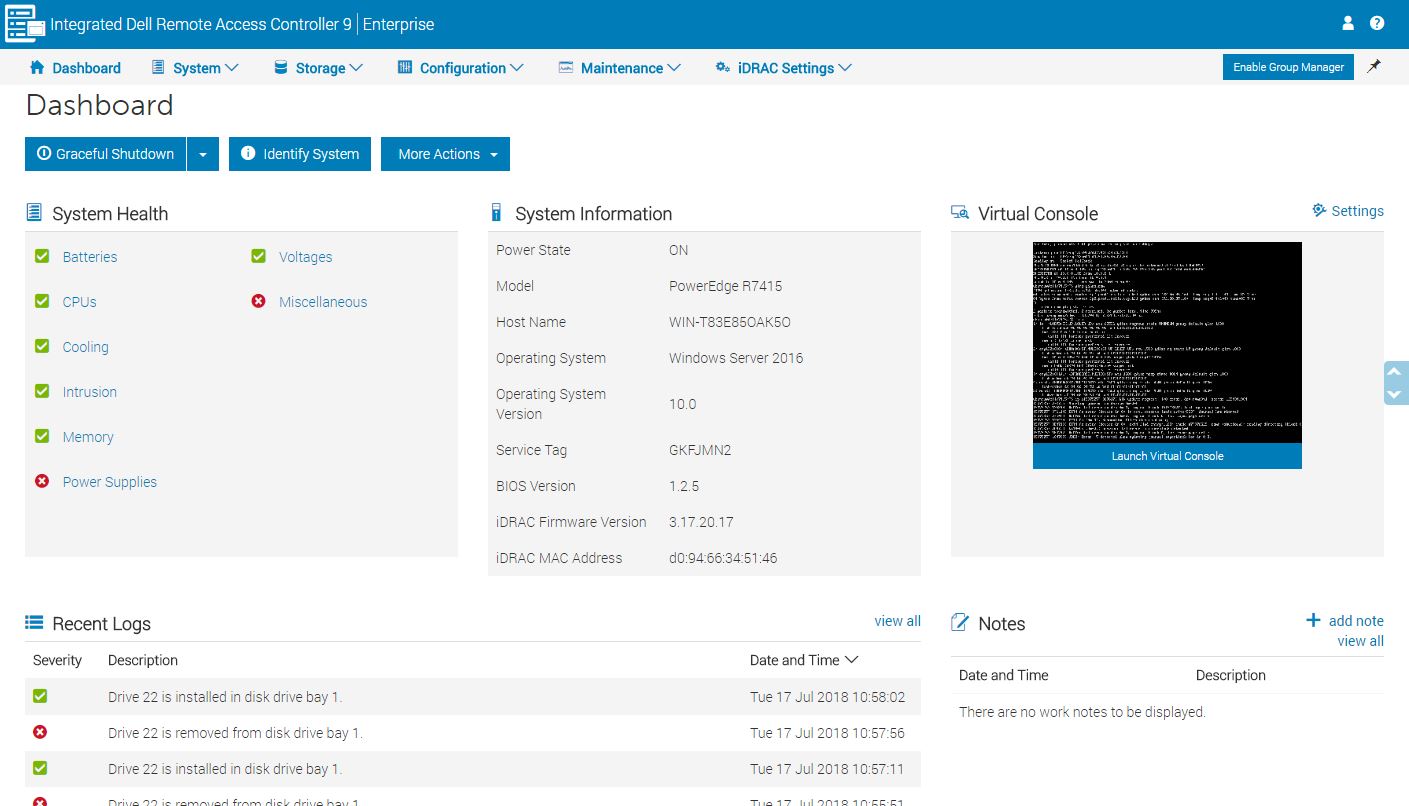Click the Batteries healthy status icon
This screenshot has width=1409, height=806.
click(41, 256)
